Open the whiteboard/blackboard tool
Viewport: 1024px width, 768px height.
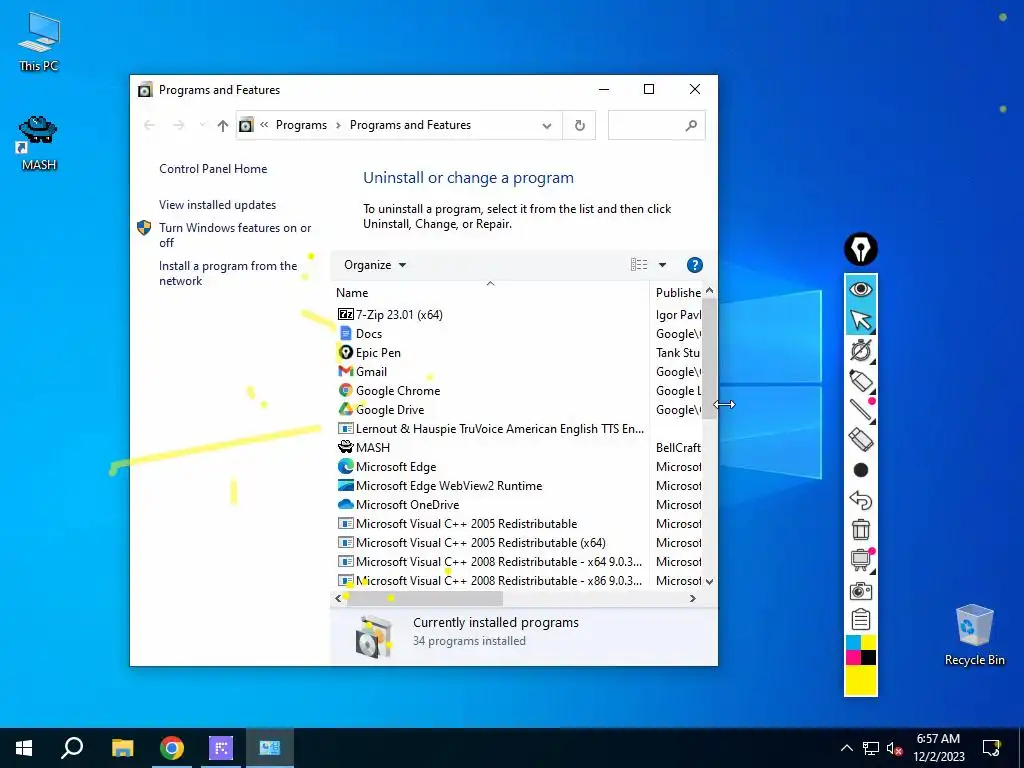(x=861, y=560)
